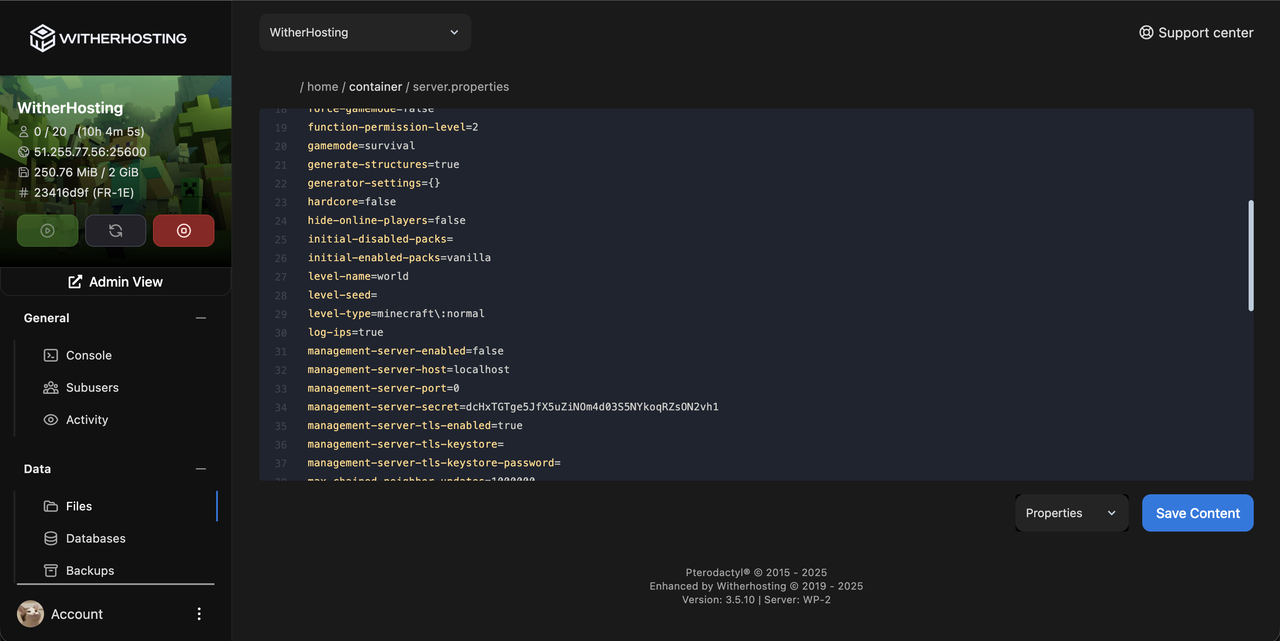Click the management-server-tls-enabled=true line
Image resolution: width=1280 pixels, height=641 pixels.
(x=415, y=425)
